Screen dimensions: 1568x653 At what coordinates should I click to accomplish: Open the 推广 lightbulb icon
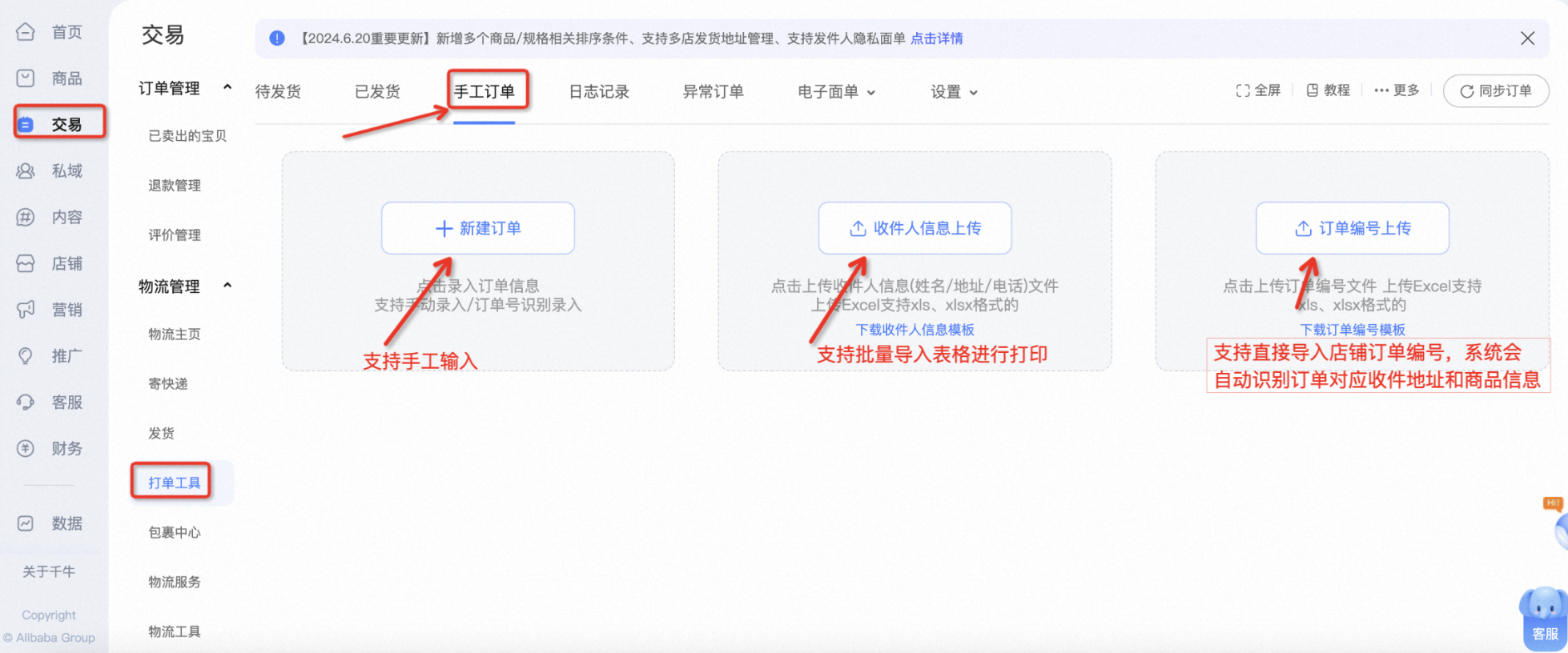click(x=26, y=356)
